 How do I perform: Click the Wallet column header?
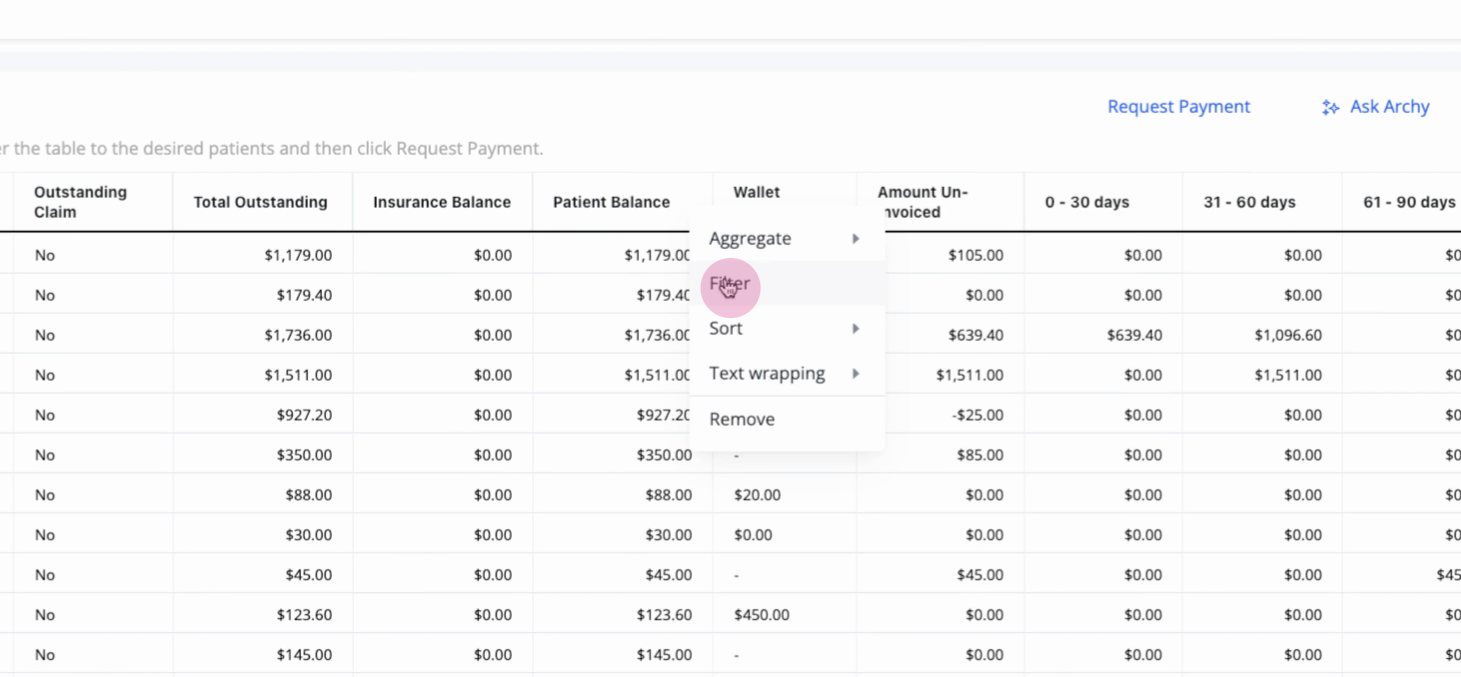[756, 192]
